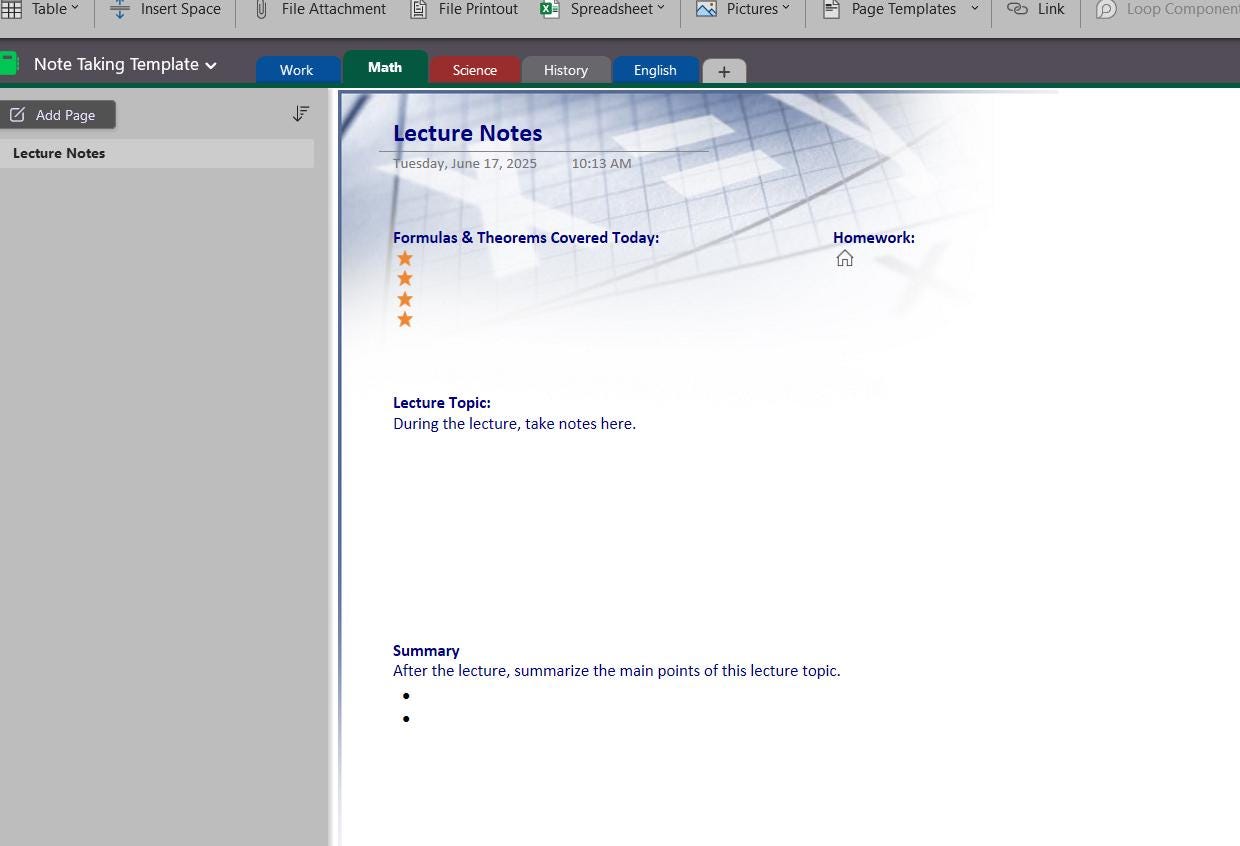Click the Homework heading
1240x846 pixels.
[874, 238]
